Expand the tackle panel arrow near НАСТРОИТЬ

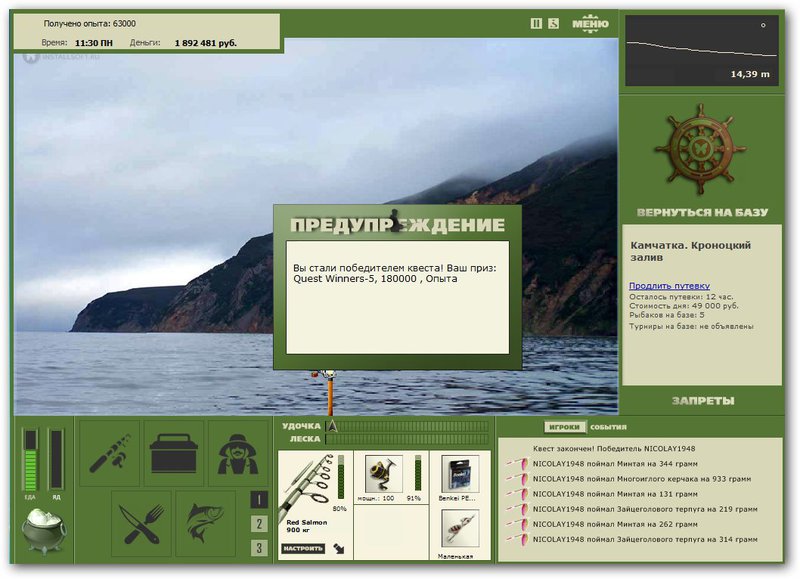[339, 549]
